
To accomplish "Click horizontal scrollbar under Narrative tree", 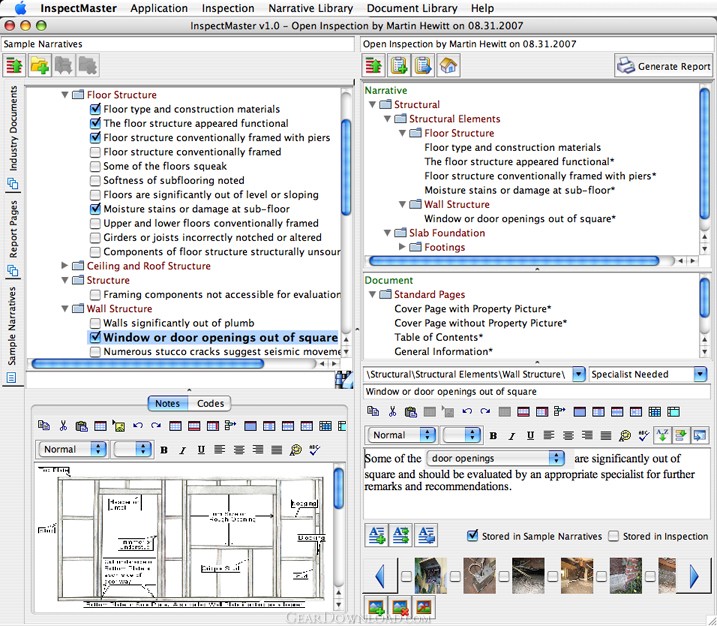I will [514, 261].
